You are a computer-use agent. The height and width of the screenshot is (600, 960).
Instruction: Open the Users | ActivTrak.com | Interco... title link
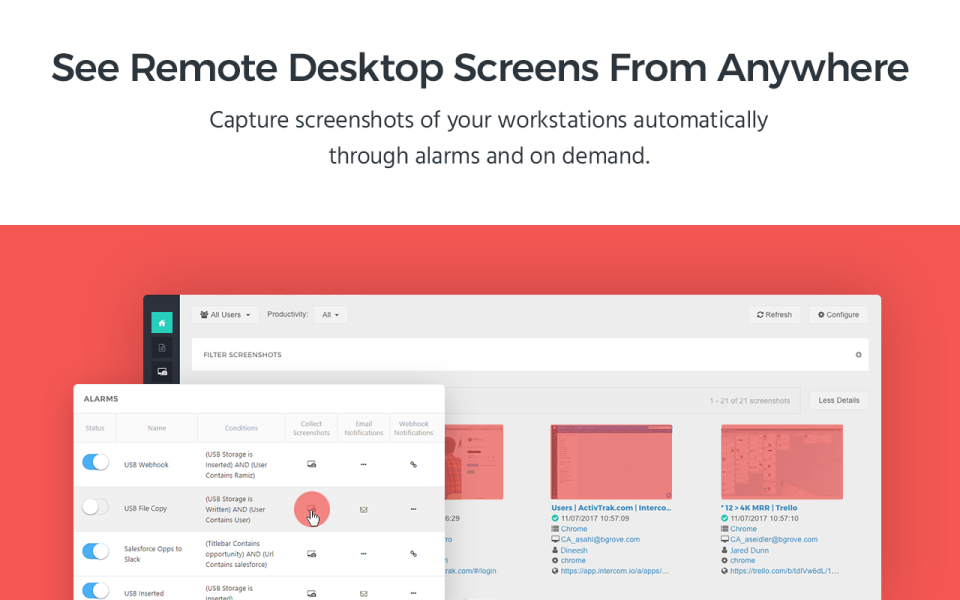point(611,508)
